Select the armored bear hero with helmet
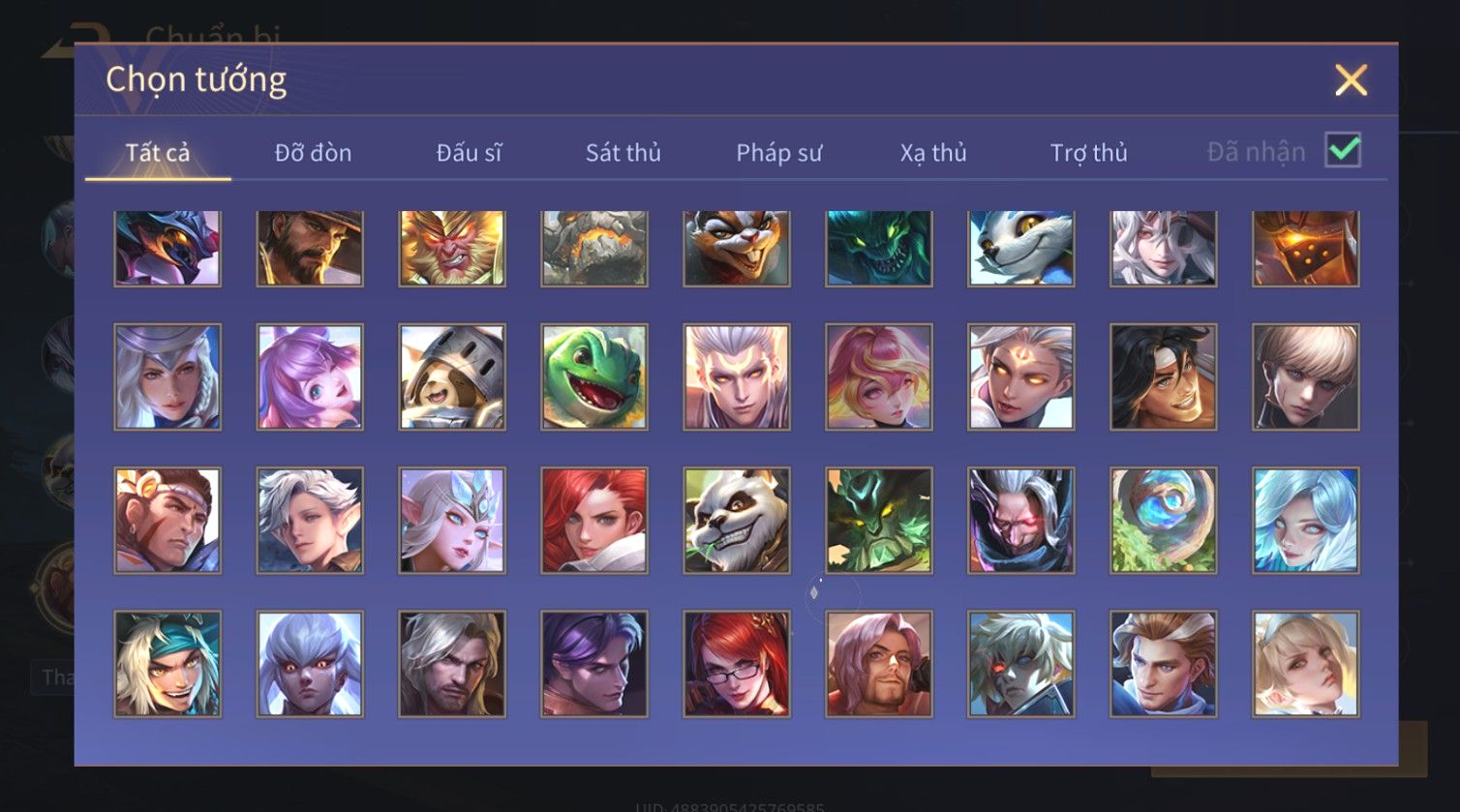Screen dimensions: 1460x812 point(452,376)
